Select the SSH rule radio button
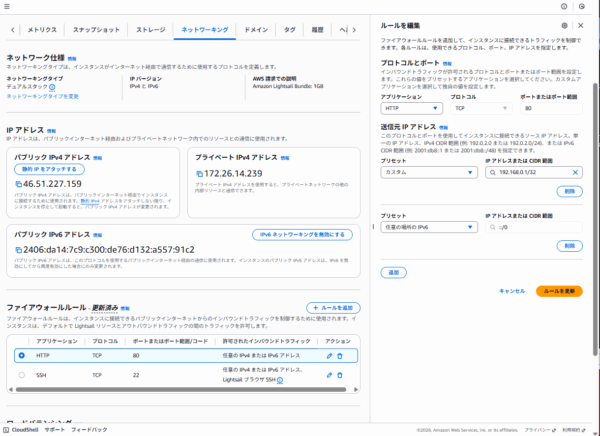This screenshot has height=436, width=600. pos(21,375)
